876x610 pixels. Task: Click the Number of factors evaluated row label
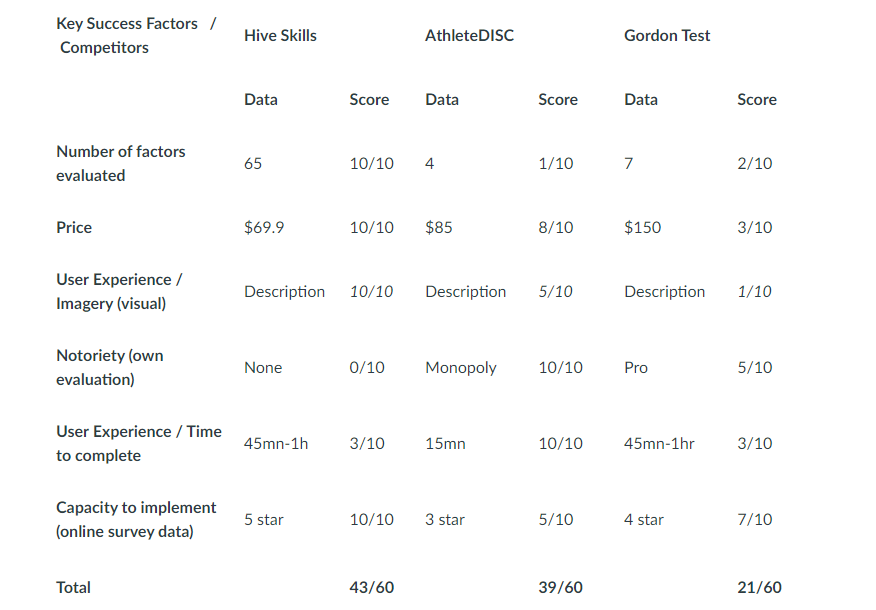click(121, 164)
